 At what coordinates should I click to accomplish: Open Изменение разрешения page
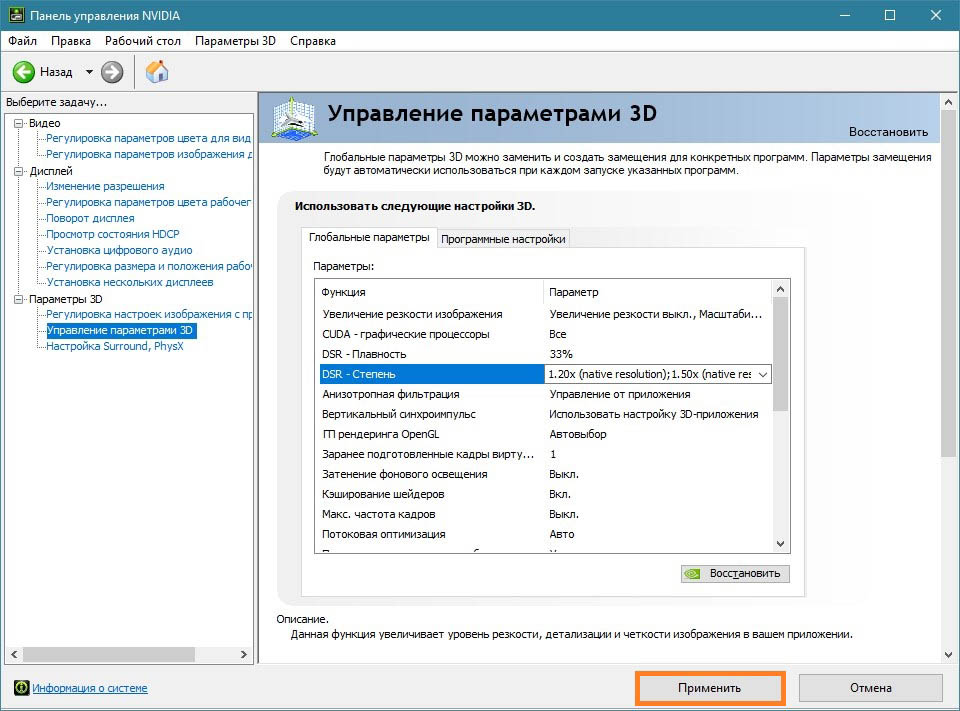105,186
